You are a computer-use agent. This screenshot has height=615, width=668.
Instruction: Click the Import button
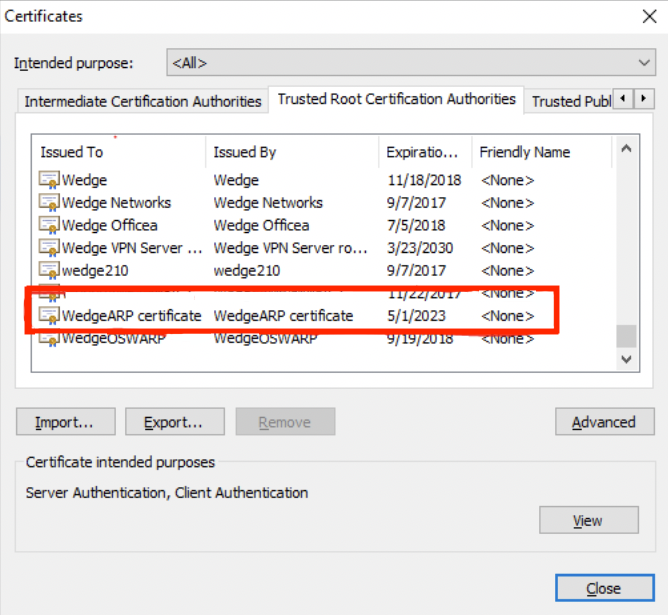[65, 422]
